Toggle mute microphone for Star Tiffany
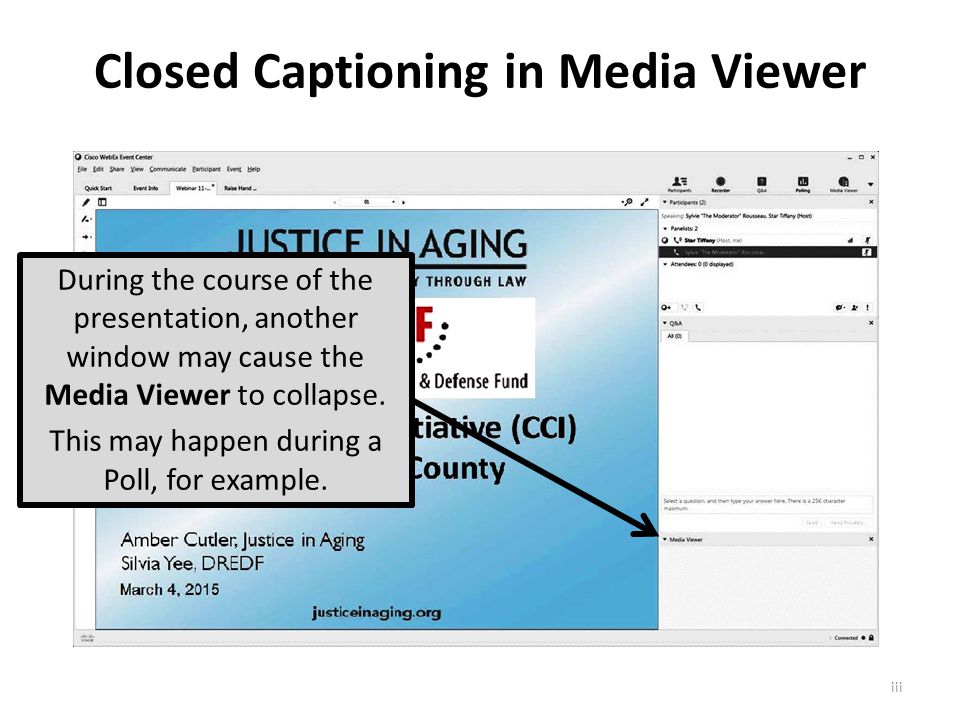The image size is (960, 720). (867, 240)
